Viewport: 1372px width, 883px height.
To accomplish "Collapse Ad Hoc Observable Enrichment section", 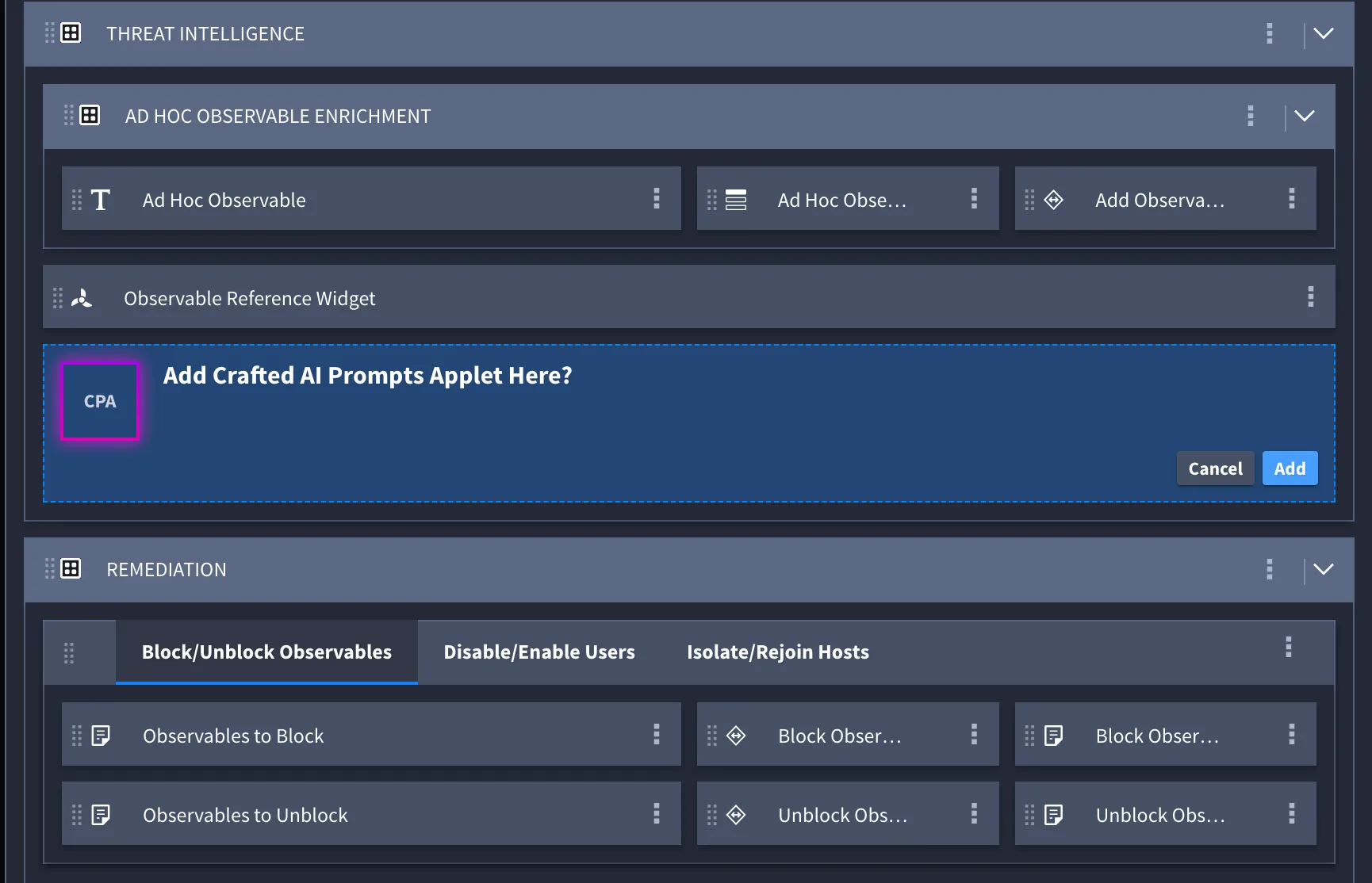I will 1305,116.
